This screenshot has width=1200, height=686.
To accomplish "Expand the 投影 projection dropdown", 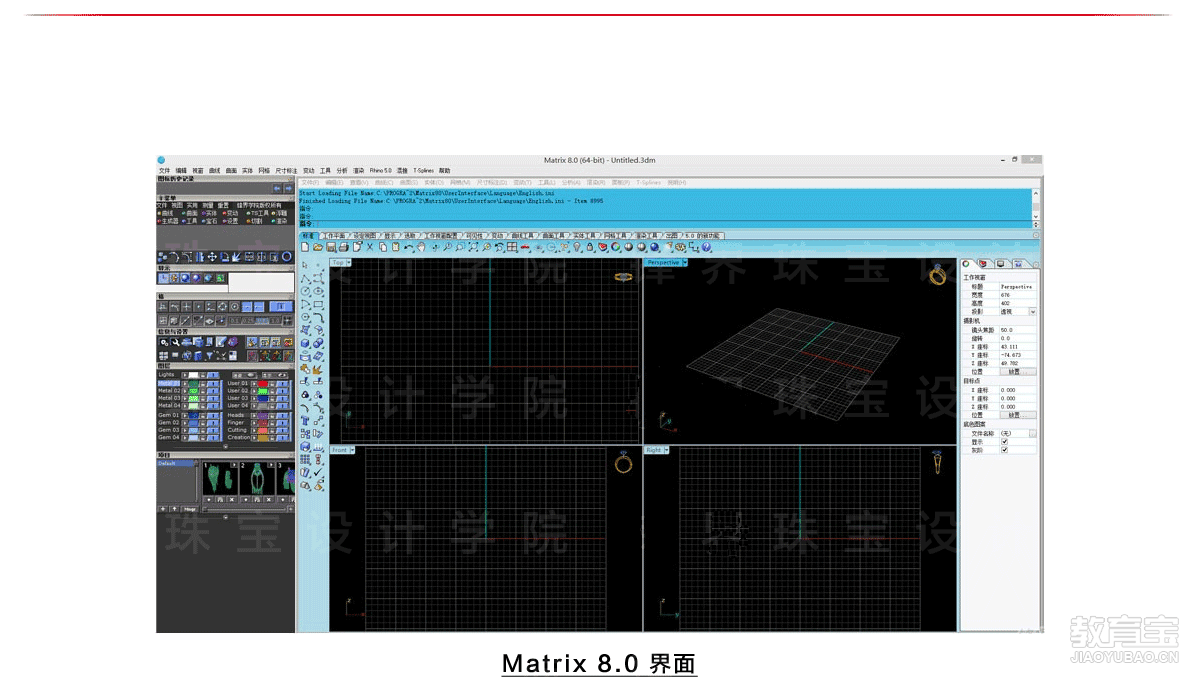I will point(1032,312).
